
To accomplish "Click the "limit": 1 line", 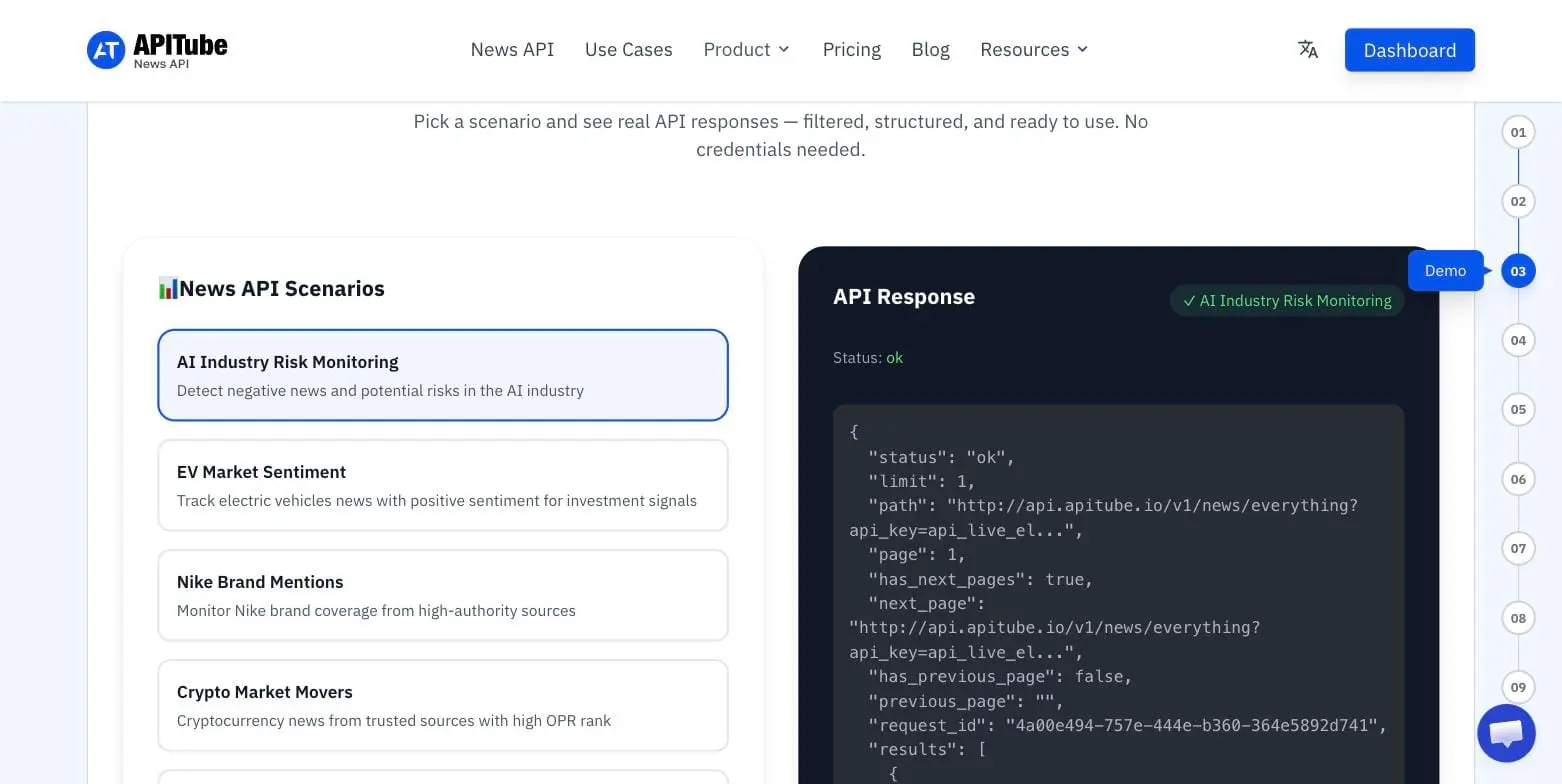I will coord(922,481).
